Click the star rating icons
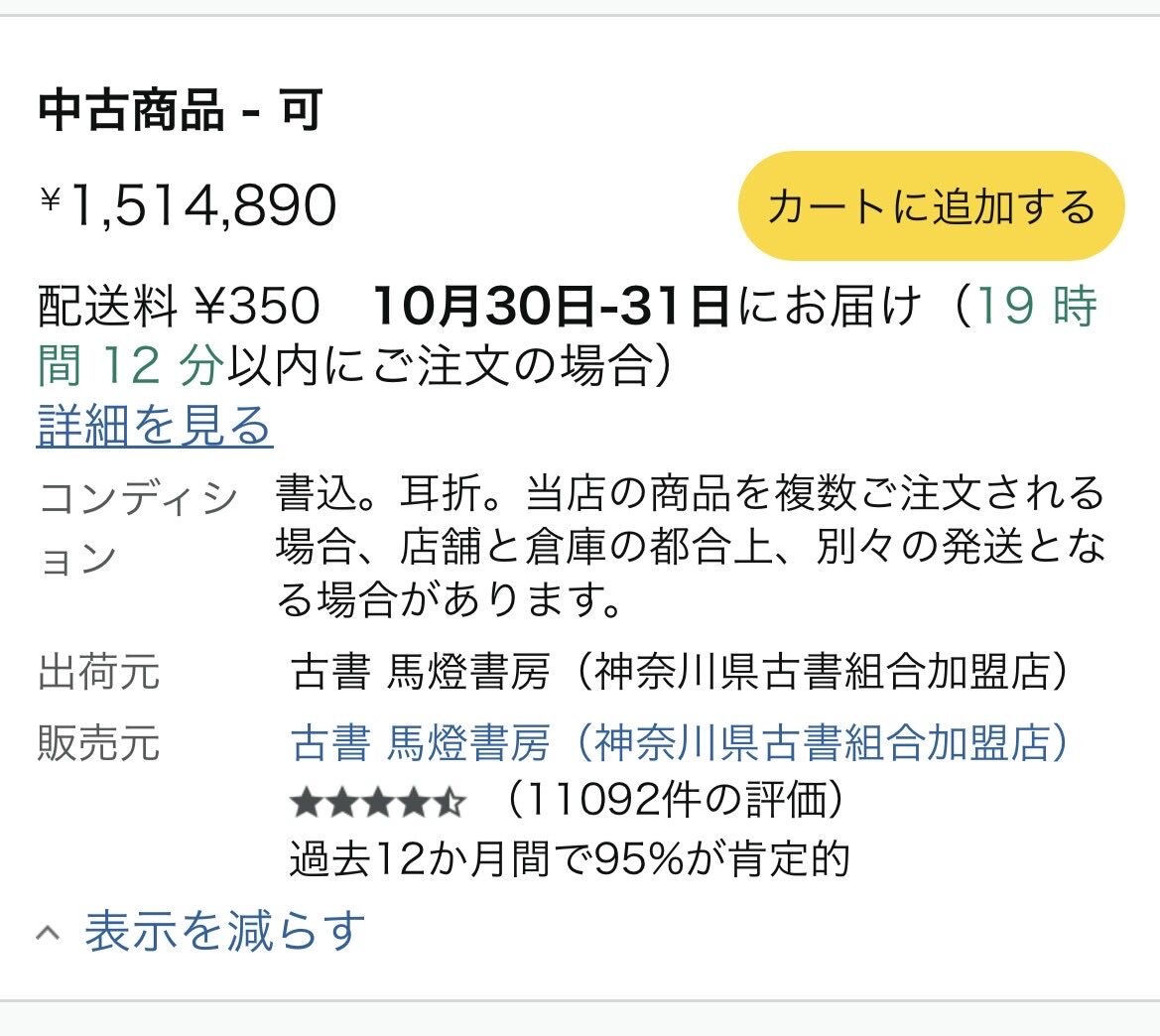Viewport: 1160px width, 1036px height. pyautogui.click(x=377, y=802)
